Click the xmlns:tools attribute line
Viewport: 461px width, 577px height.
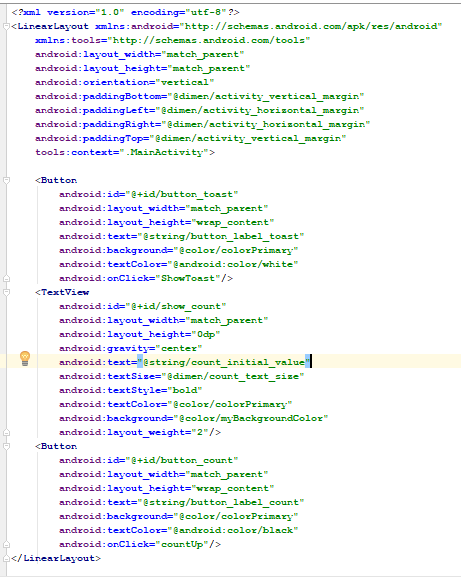pyautogui.click(x=173, y=40)
